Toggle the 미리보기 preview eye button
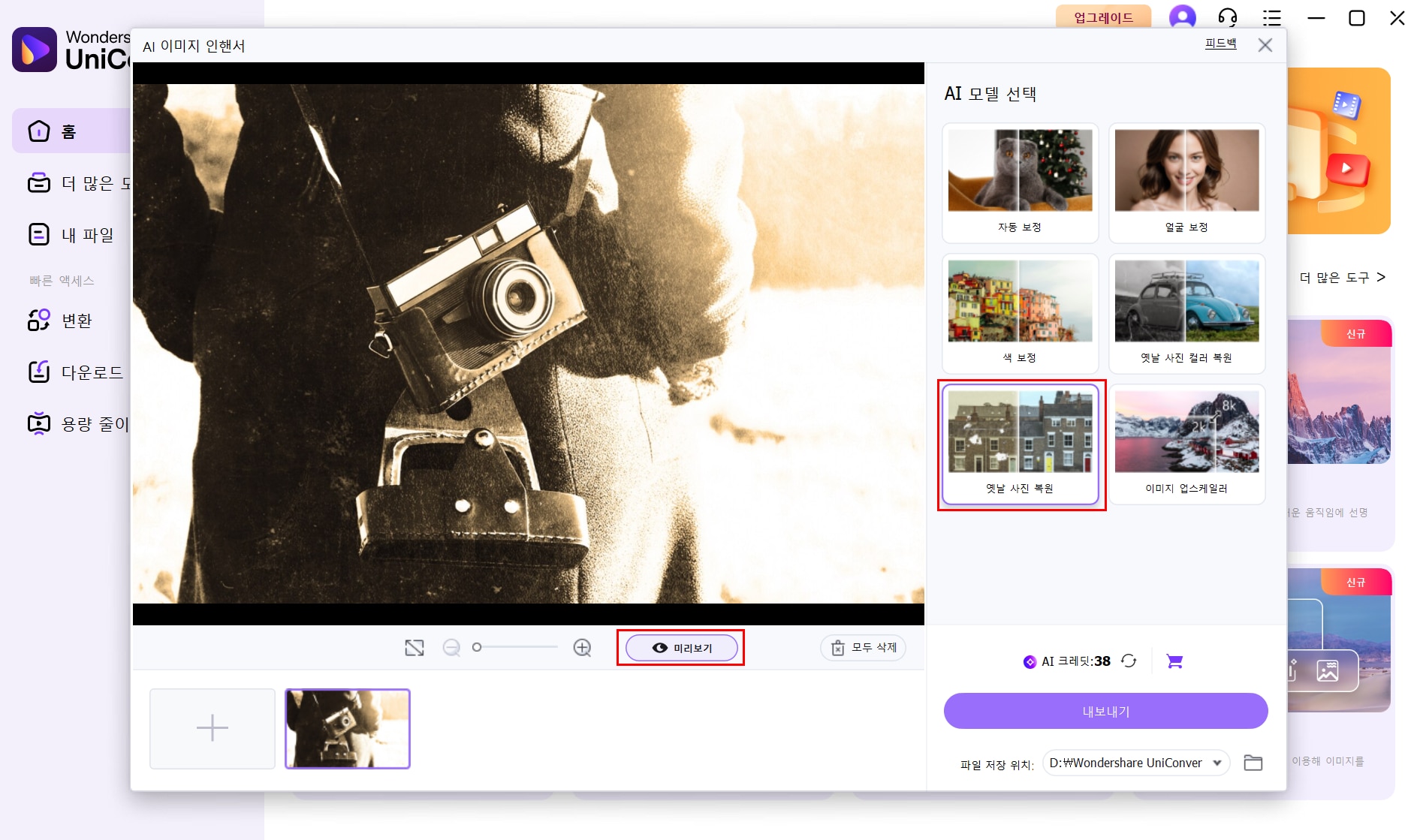The height and width of the screenshot is (840, 1417). click(x=681, y=648)
